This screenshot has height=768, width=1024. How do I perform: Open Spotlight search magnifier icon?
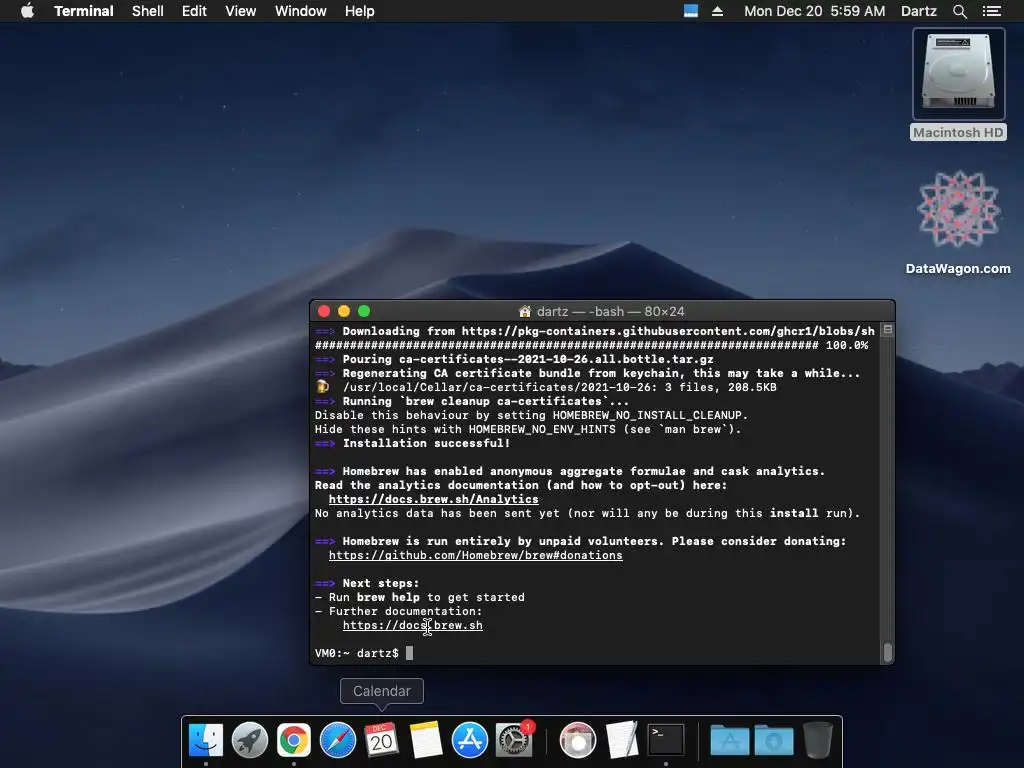tap(959, 11)
